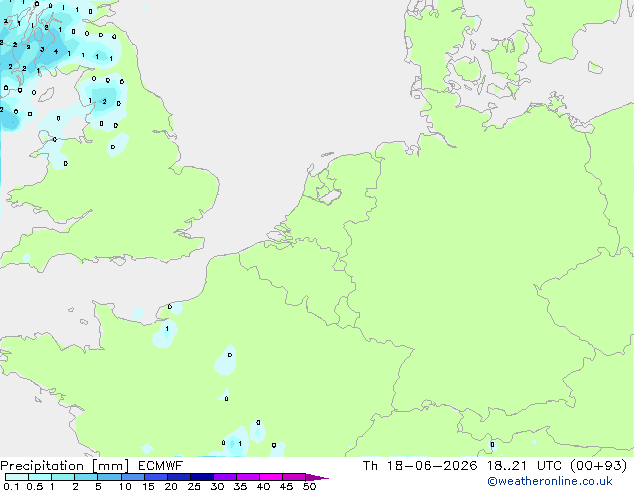Choose the 2–5 mm legend swatch
Viewport: 634px width, 490px height.
tap(86, 477)
